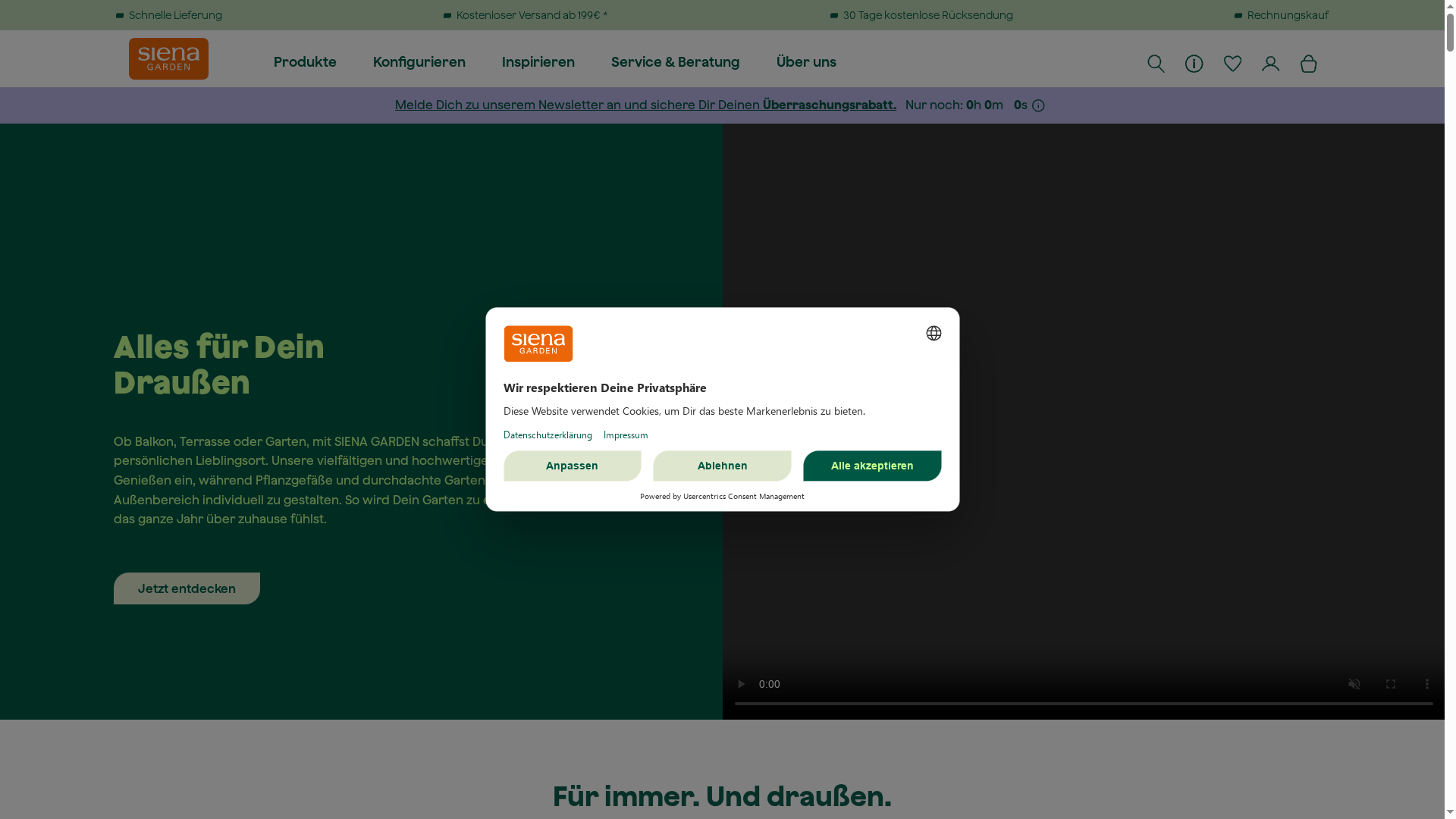Click the countdown timer info icon

tap(1039, 105)
